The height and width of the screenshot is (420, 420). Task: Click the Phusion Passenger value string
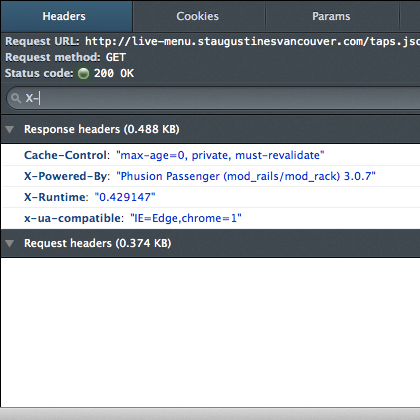pyautogui.click(x=246, y=176)
